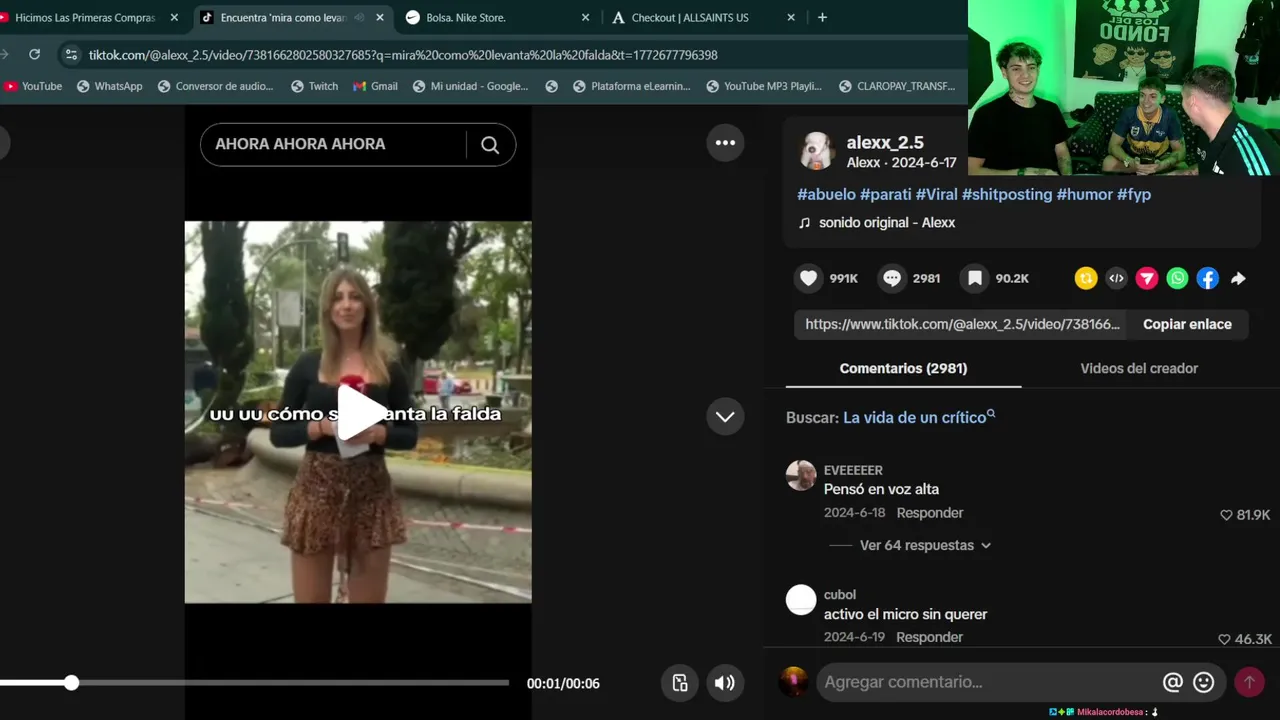The height and width of the screenshot is (720, 1280).
Task: Click the search magnifier icon in TikTok search
Action: [x=490, y=145]
